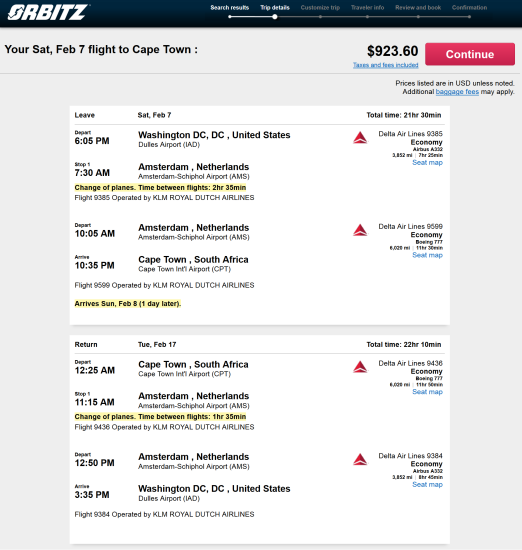Open the Customize trip step
The image size is (522, 550).
(x=320, y=8)
